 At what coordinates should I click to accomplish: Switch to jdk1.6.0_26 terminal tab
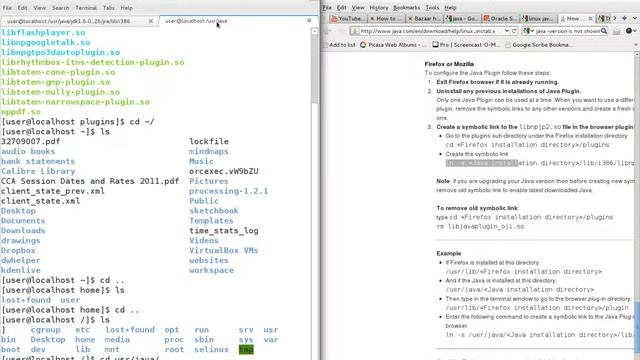(x=78, y=21)
